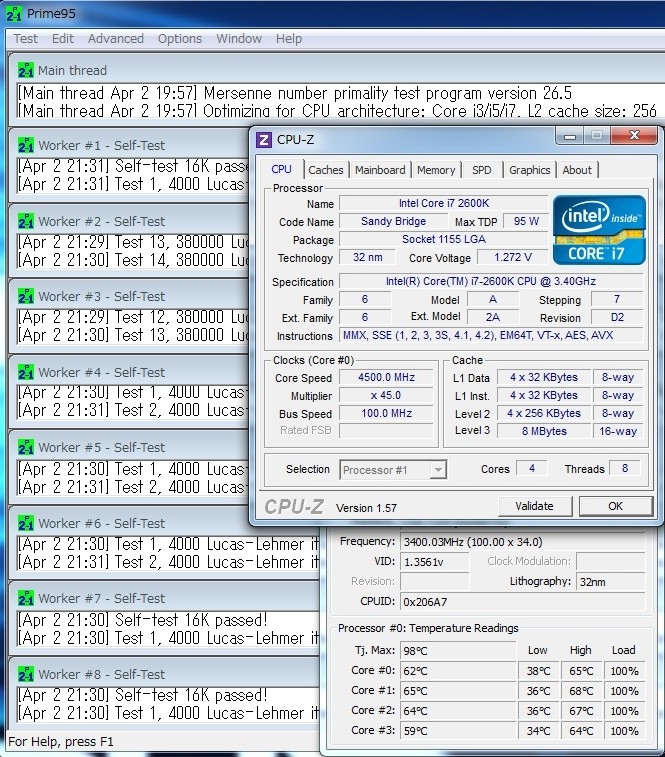Click the Worker #3 Self-Test icon
Image resolution: width=665 pixels, height=757 pixels.
tap(26, 296)
